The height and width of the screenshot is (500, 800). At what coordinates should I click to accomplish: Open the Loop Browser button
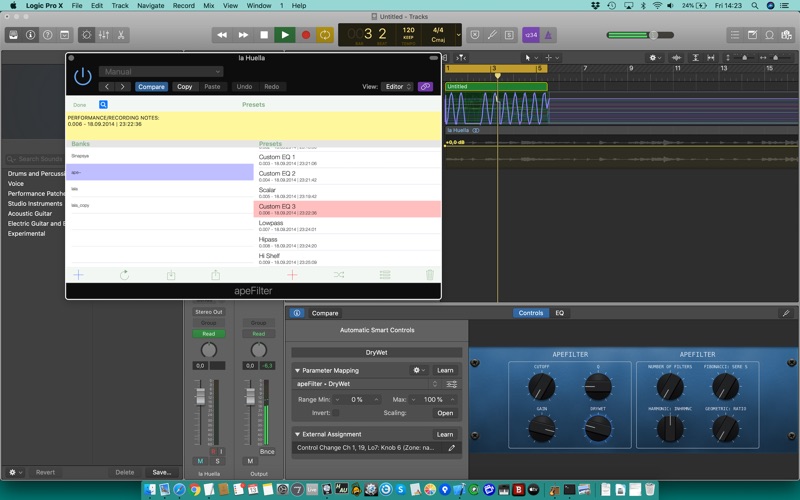(769, 35)
